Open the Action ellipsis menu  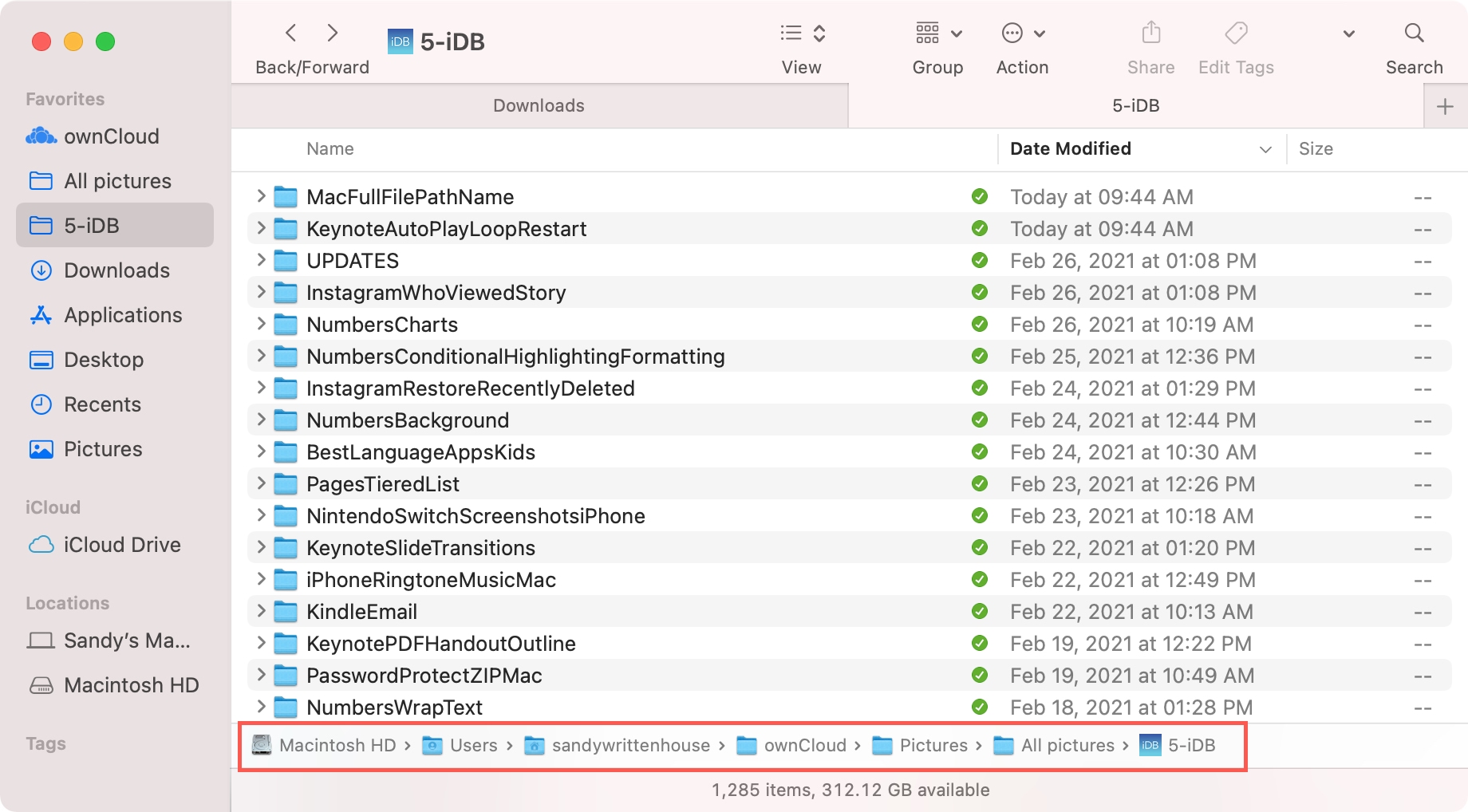click(x=1023, y=33)
